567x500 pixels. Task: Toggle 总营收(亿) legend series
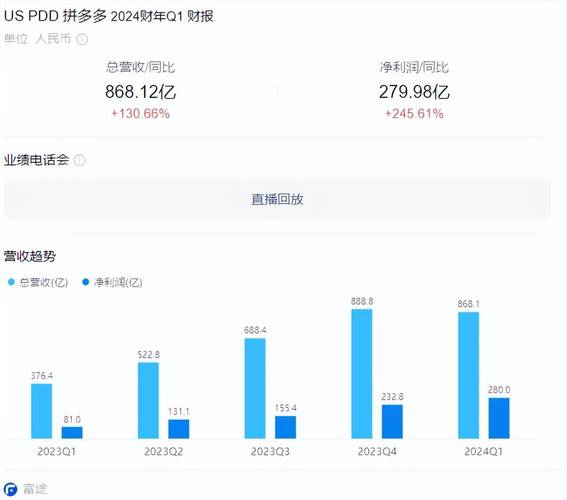point(38,282)
